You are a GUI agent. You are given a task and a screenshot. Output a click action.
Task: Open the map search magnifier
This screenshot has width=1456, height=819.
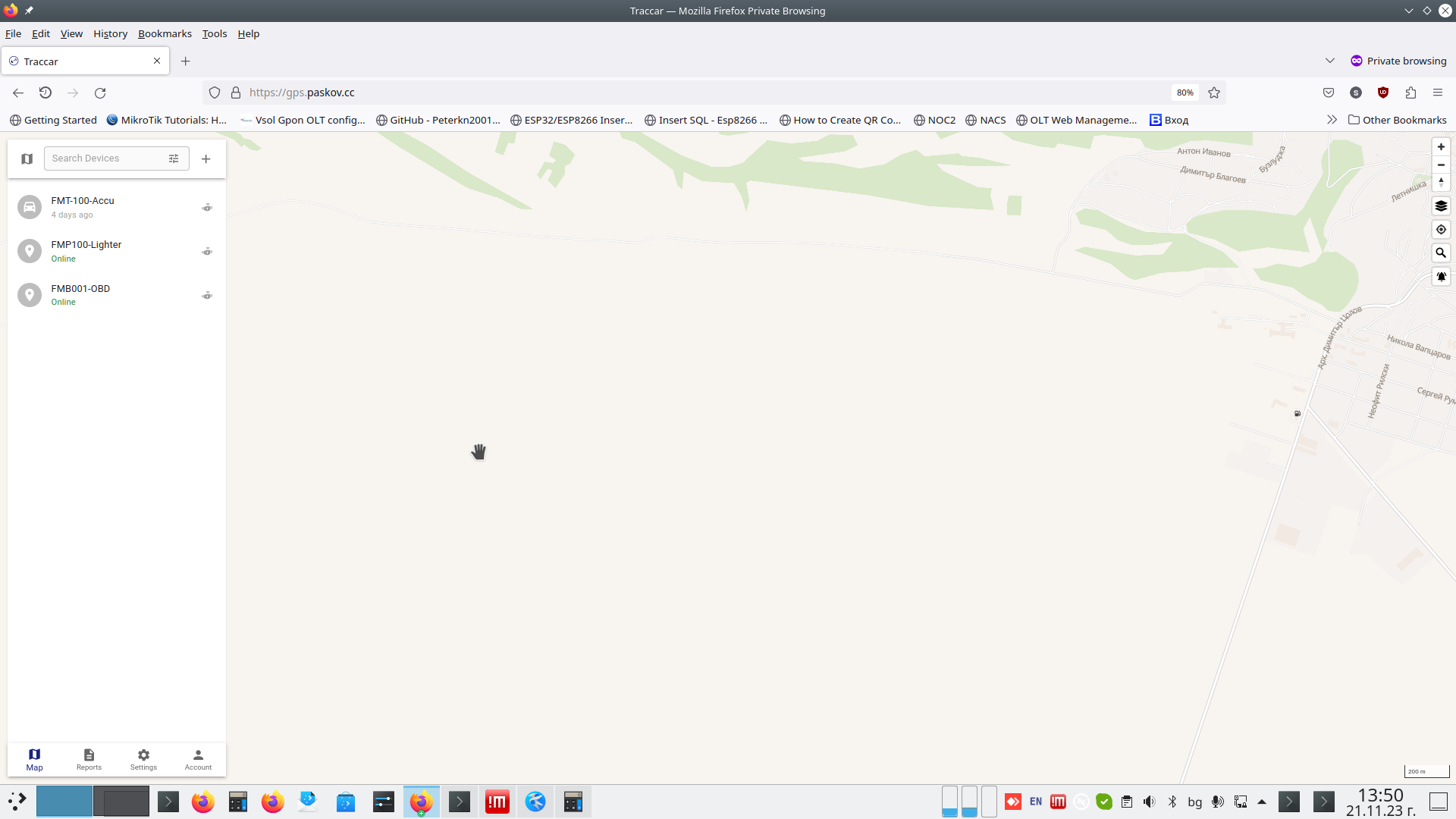(1440, 253)
